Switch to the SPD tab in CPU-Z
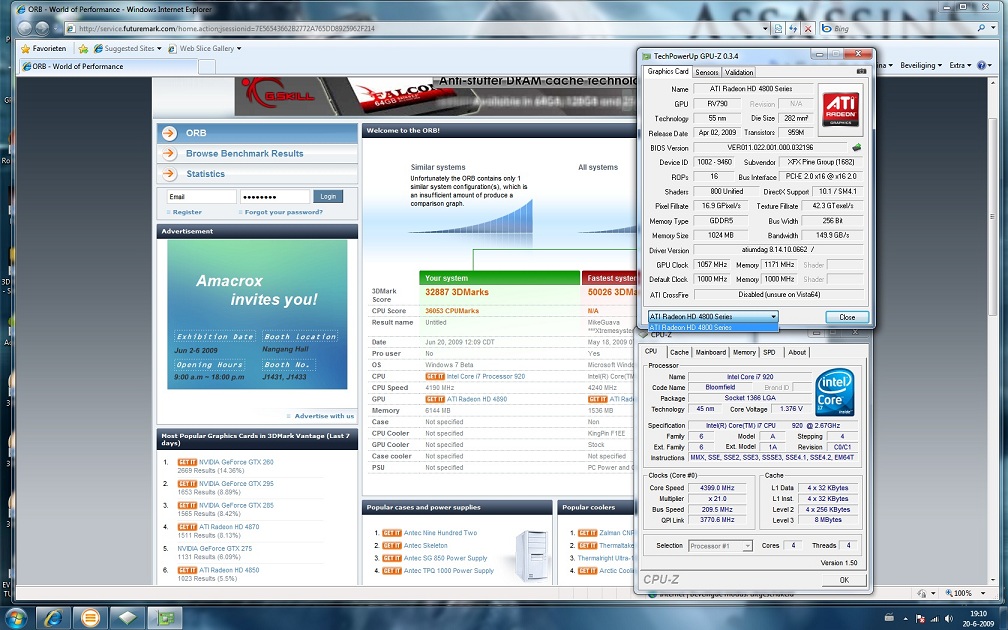This screenshot has height=630, width=1008. point(770,352)
